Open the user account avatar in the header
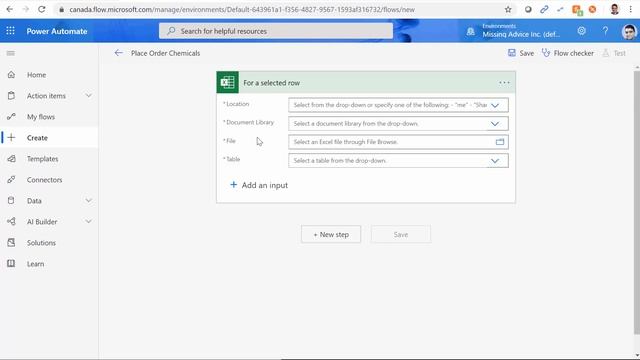This screenshot has height=360, width=640. click(629, 31)
